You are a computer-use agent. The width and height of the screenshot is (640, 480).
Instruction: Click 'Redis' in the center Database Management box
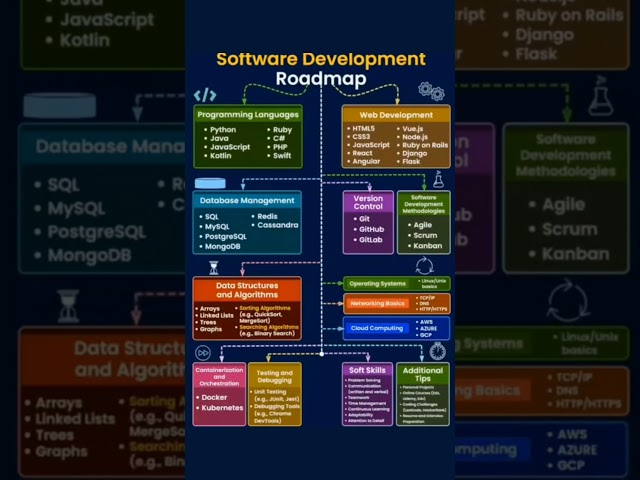267,216
